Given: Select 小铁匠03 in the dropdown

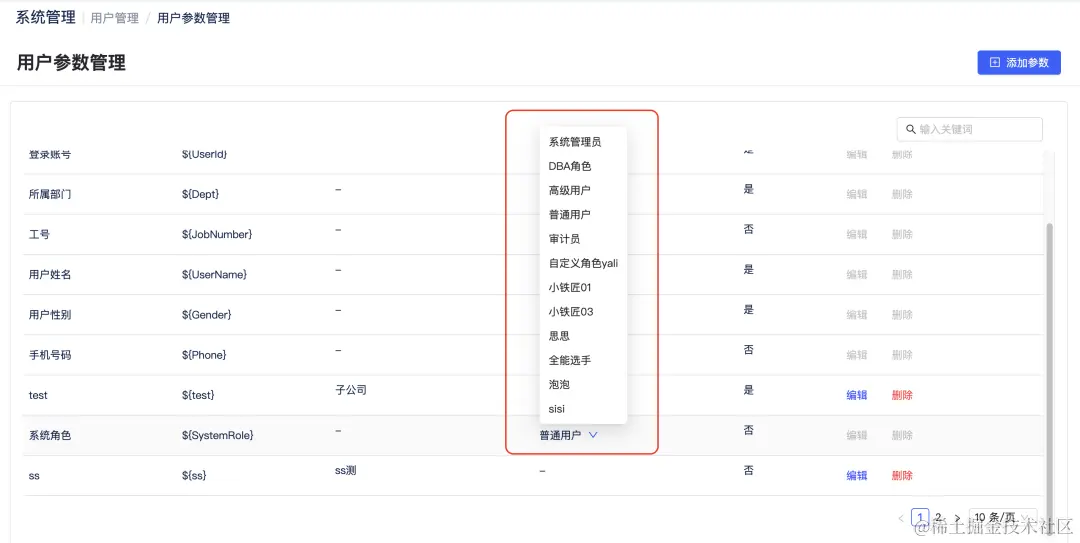Looking at the screenshot, I should click(570, 311).
